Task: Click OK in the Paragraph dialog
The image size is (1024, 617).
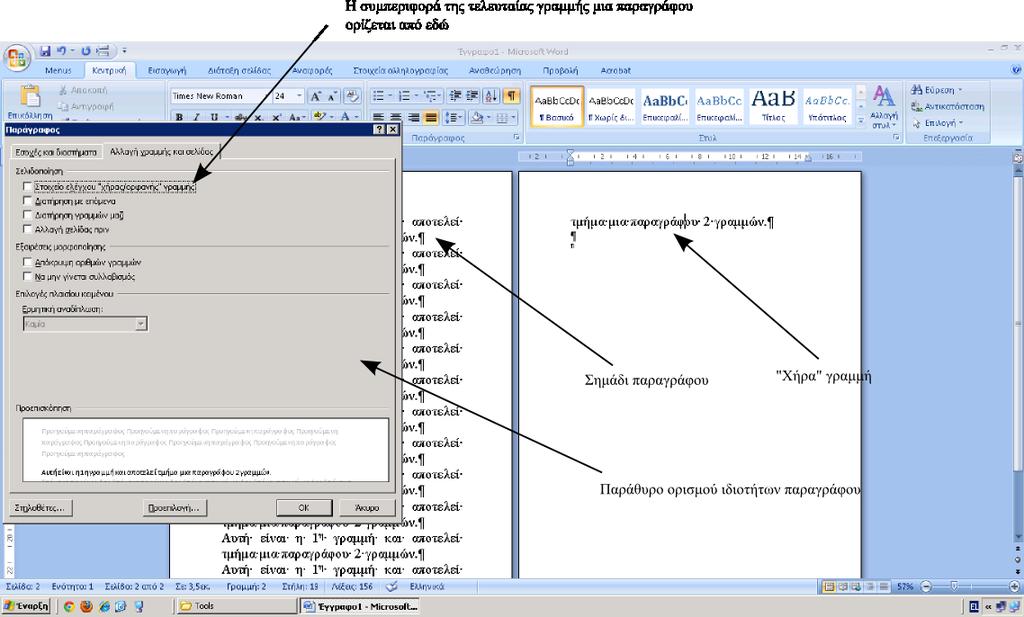Action: click(304, 507)
